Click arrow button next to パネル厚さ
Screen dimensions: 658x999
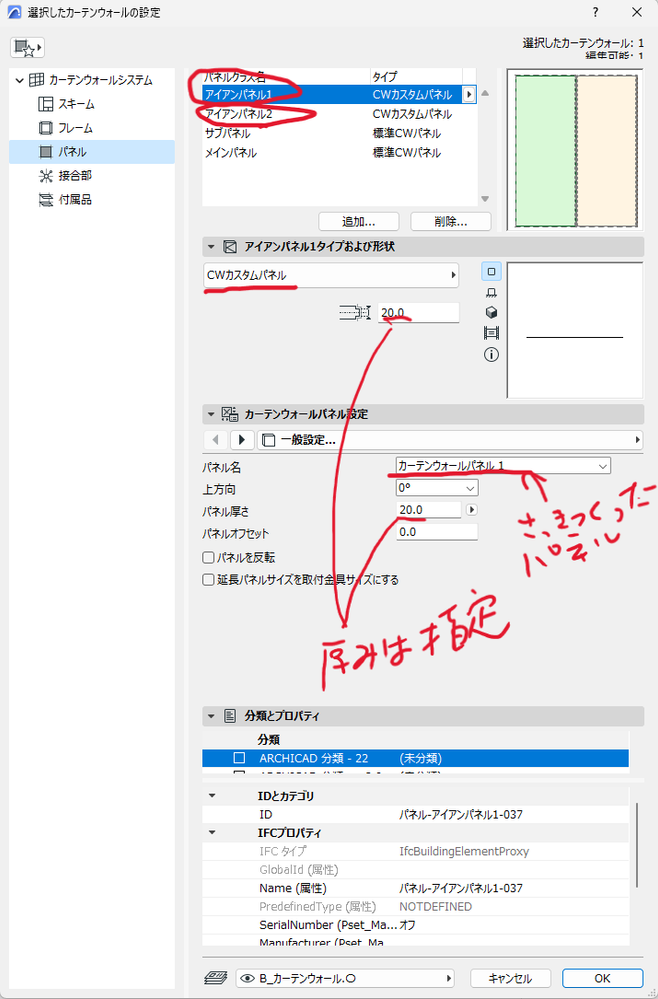pos(471,510)
